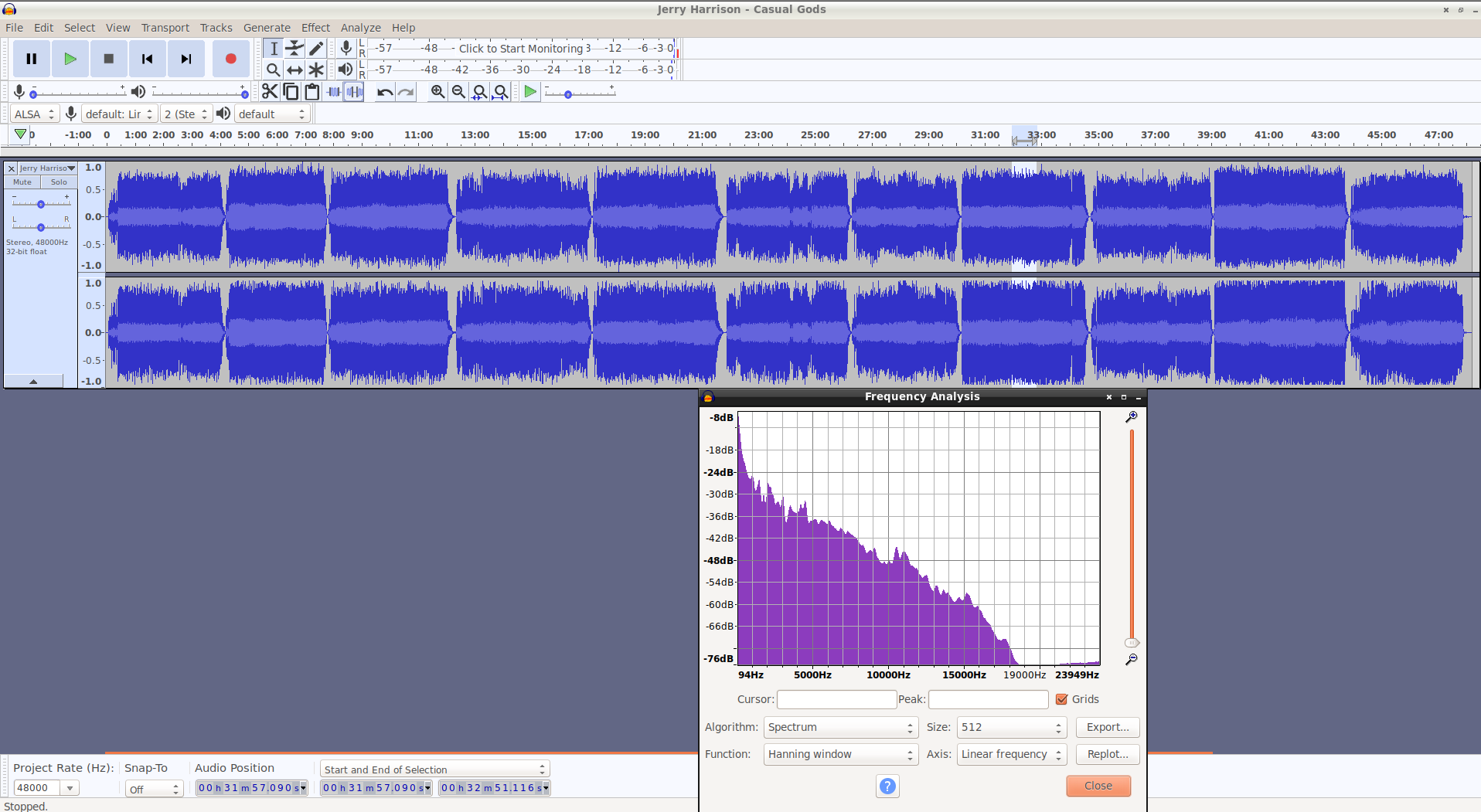
Task: Select the Time Shift tool
Action: point(294,70)
